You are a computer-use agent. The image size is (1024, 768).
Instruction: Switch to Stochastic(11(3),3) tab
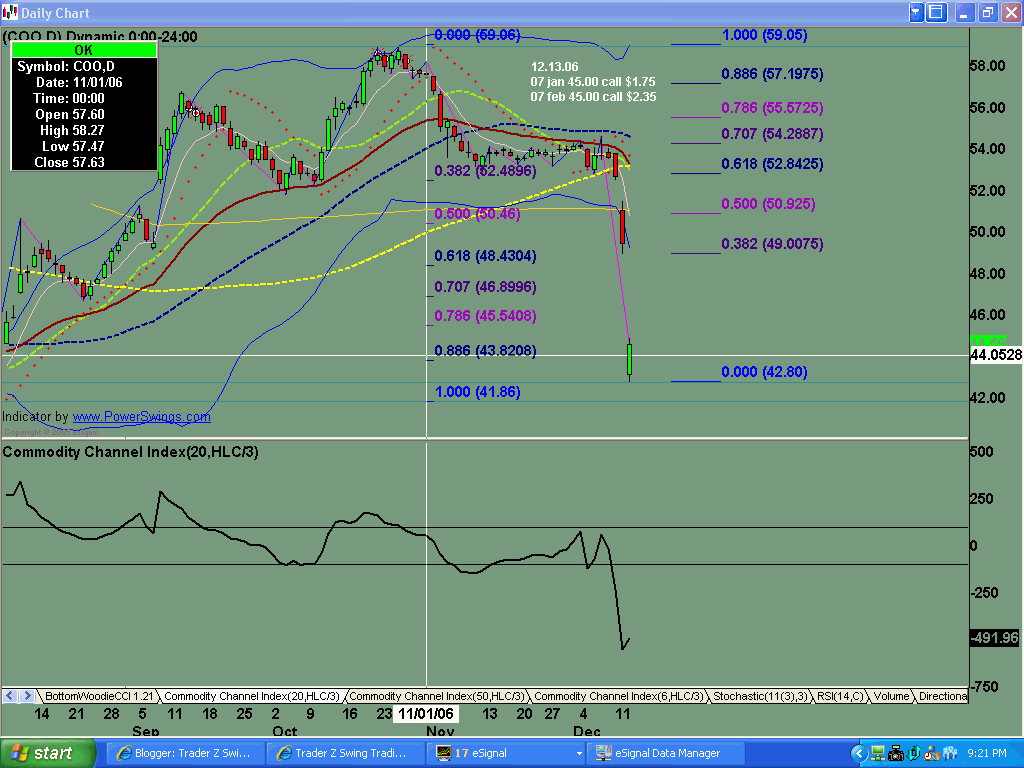761,696
